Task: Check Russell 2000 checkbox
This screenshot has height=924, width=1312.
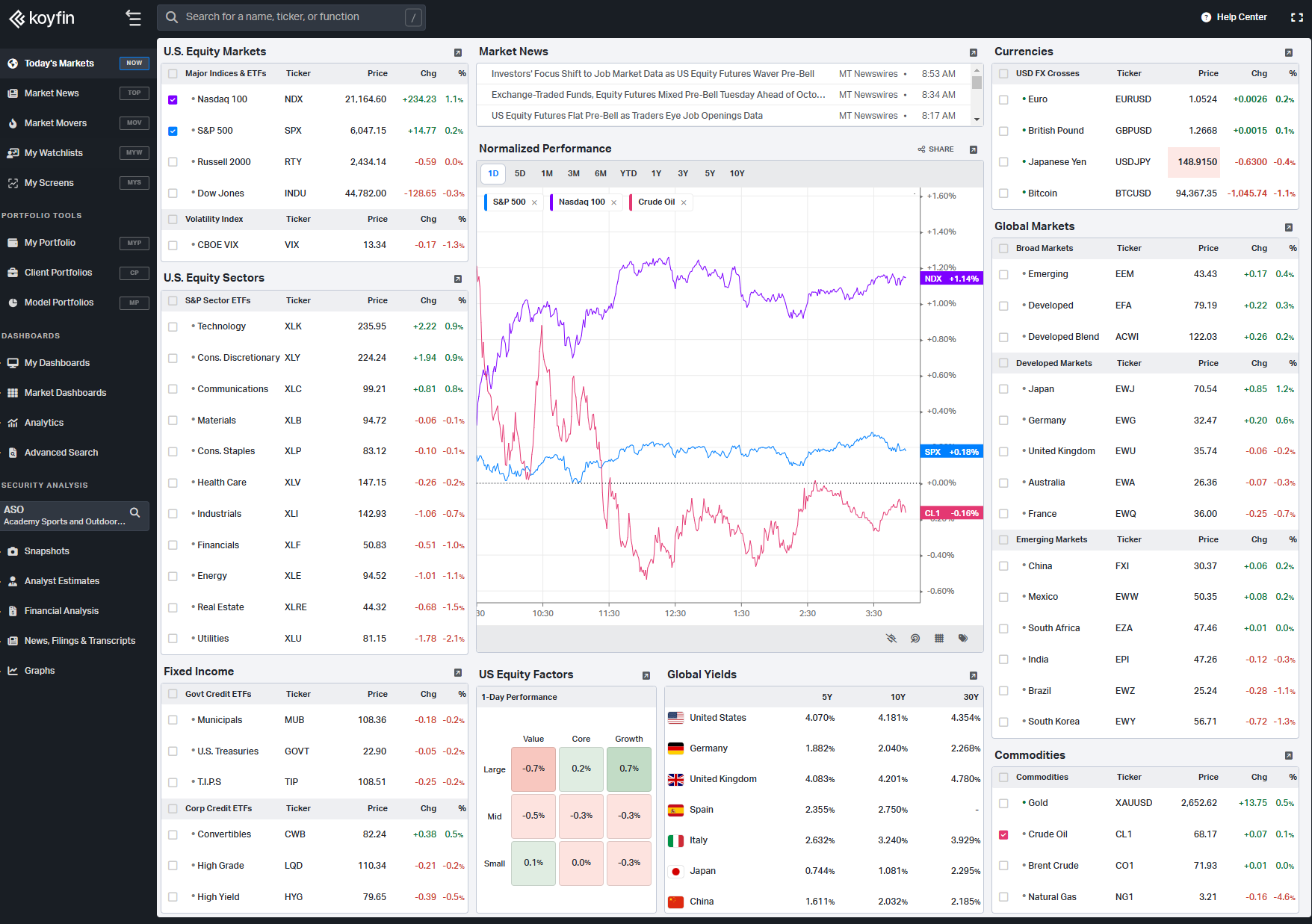Action: pyautogui.click(x=173, y=162)
